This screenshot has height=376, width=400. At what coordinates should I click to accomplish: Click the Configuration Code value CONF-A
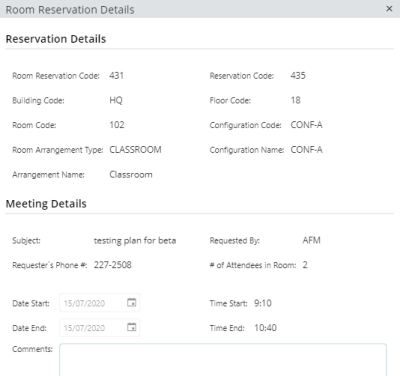click(x=306, y=125)
